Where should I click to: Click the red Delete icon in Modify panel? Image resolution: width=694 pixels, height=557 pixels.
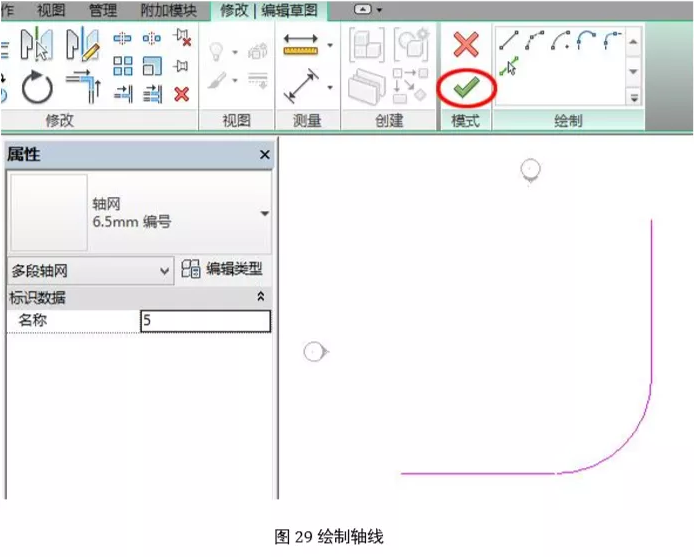point(181,94)
